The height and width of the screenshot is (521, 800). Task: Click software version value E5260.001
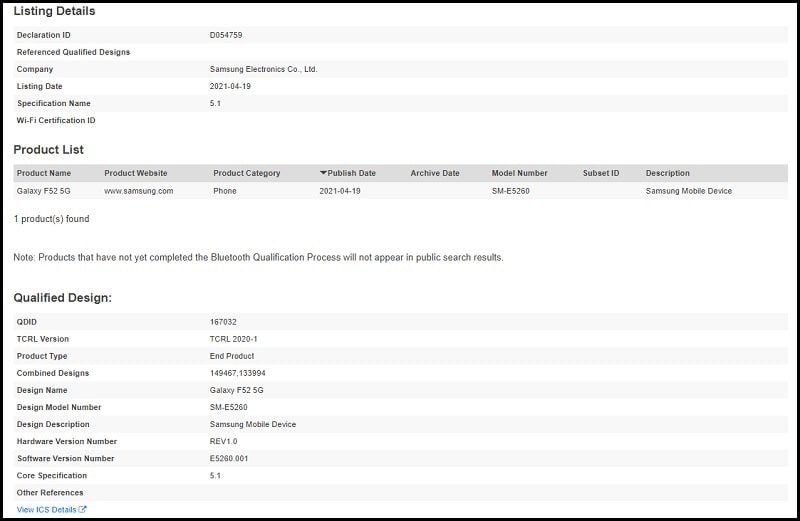click(229, 458)
